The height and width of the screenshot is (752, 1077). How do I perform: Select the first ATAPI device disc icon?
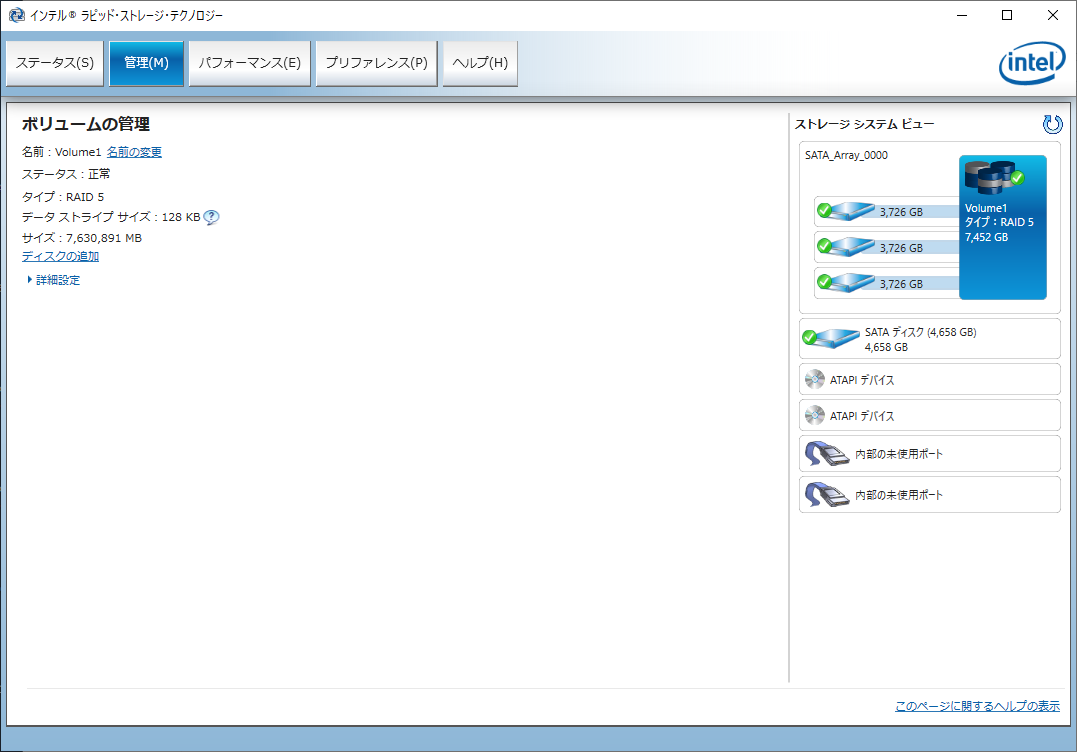815,379
